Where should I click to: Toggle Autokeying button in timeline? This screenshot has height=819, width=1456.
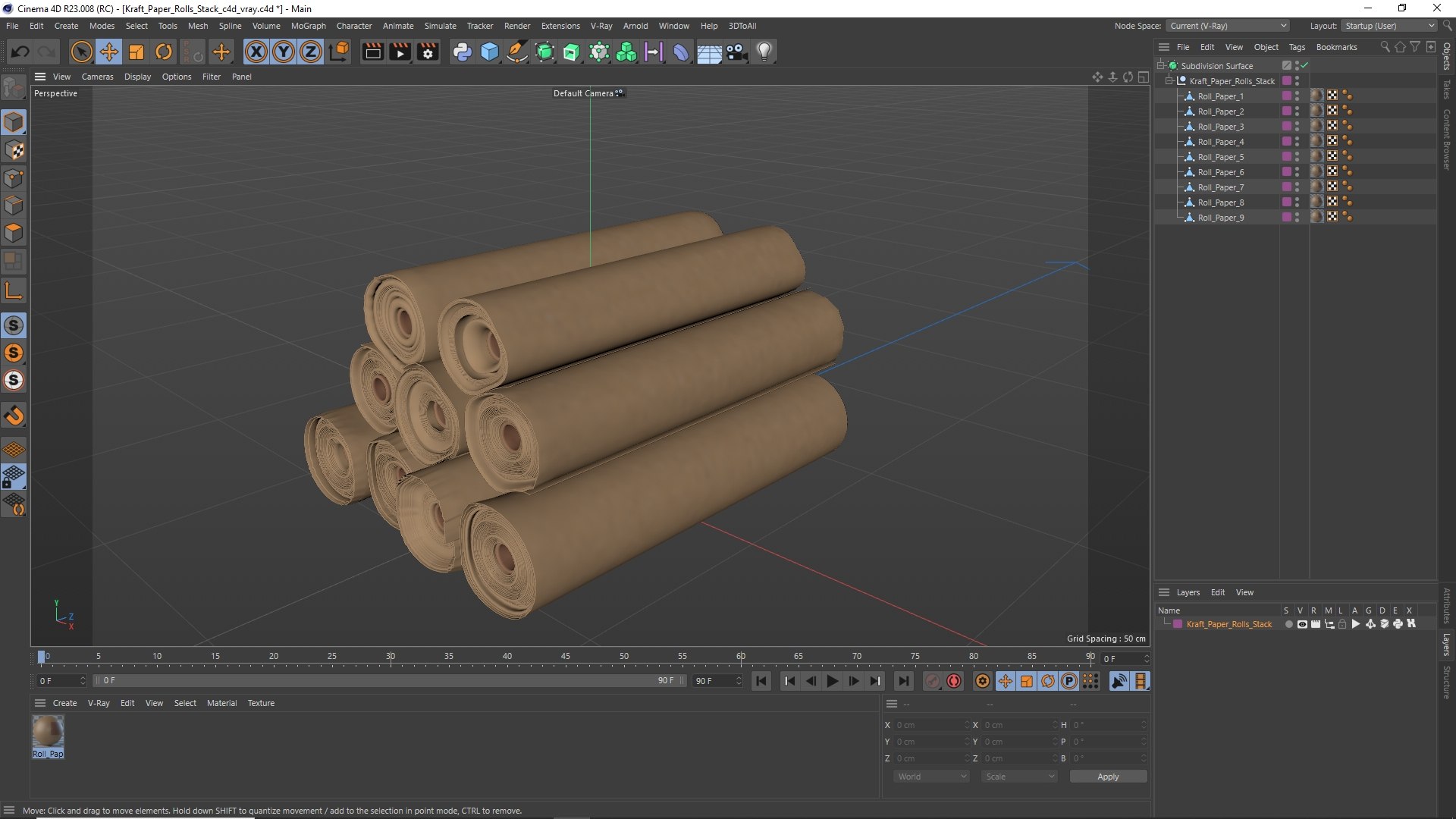pyautogui.click(x=954, y=681)
